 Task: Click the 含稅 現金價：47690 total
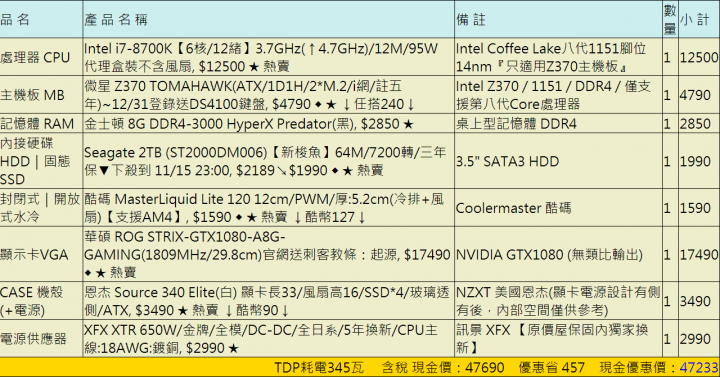point(443,367)
